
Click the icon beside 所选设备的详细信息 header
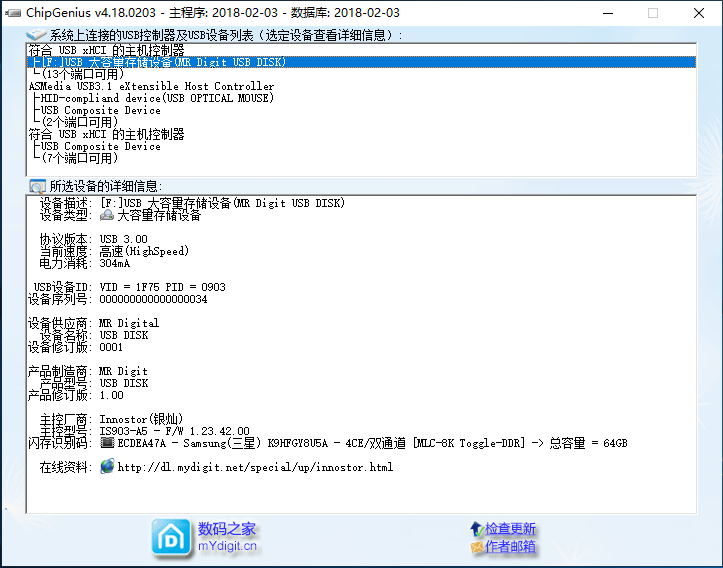coord(37,186)
